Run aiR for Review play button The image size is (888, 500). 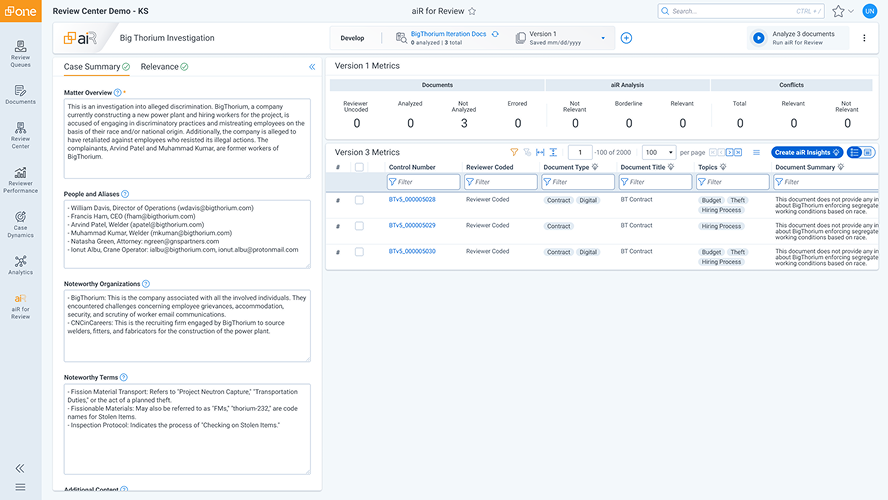pyautogui.click(x=758, y=38)
